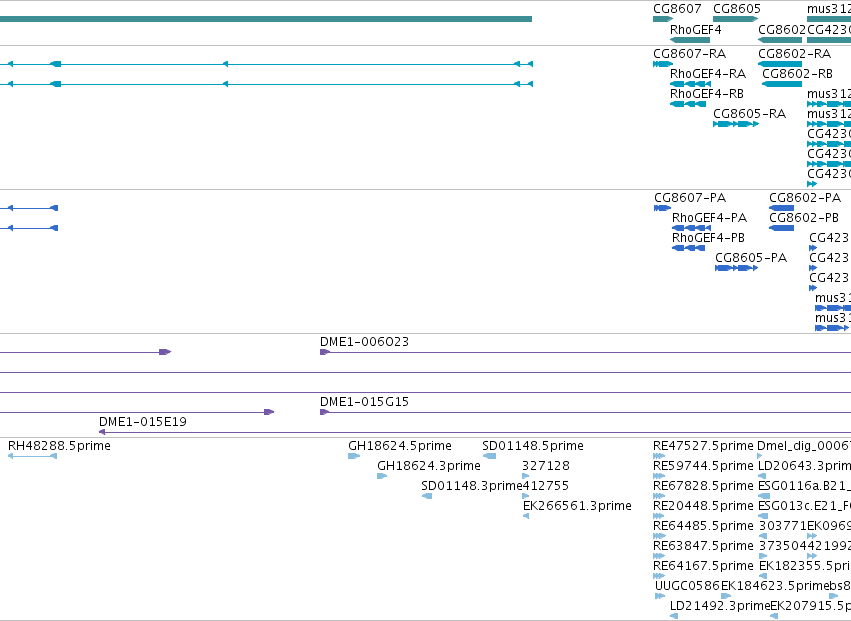Screen dimensions: 851x621
Task: Click the CG8607-RA transcript
Action: pos(689,54)
